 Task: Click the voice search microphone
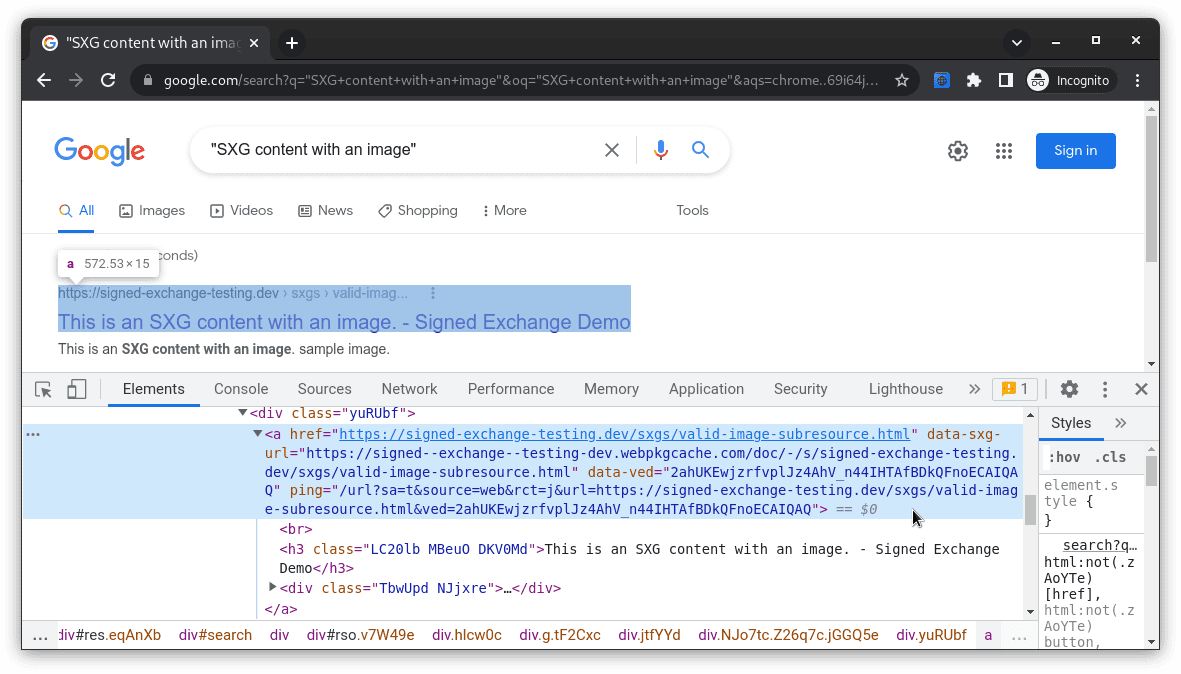click(x=660, y=149)
